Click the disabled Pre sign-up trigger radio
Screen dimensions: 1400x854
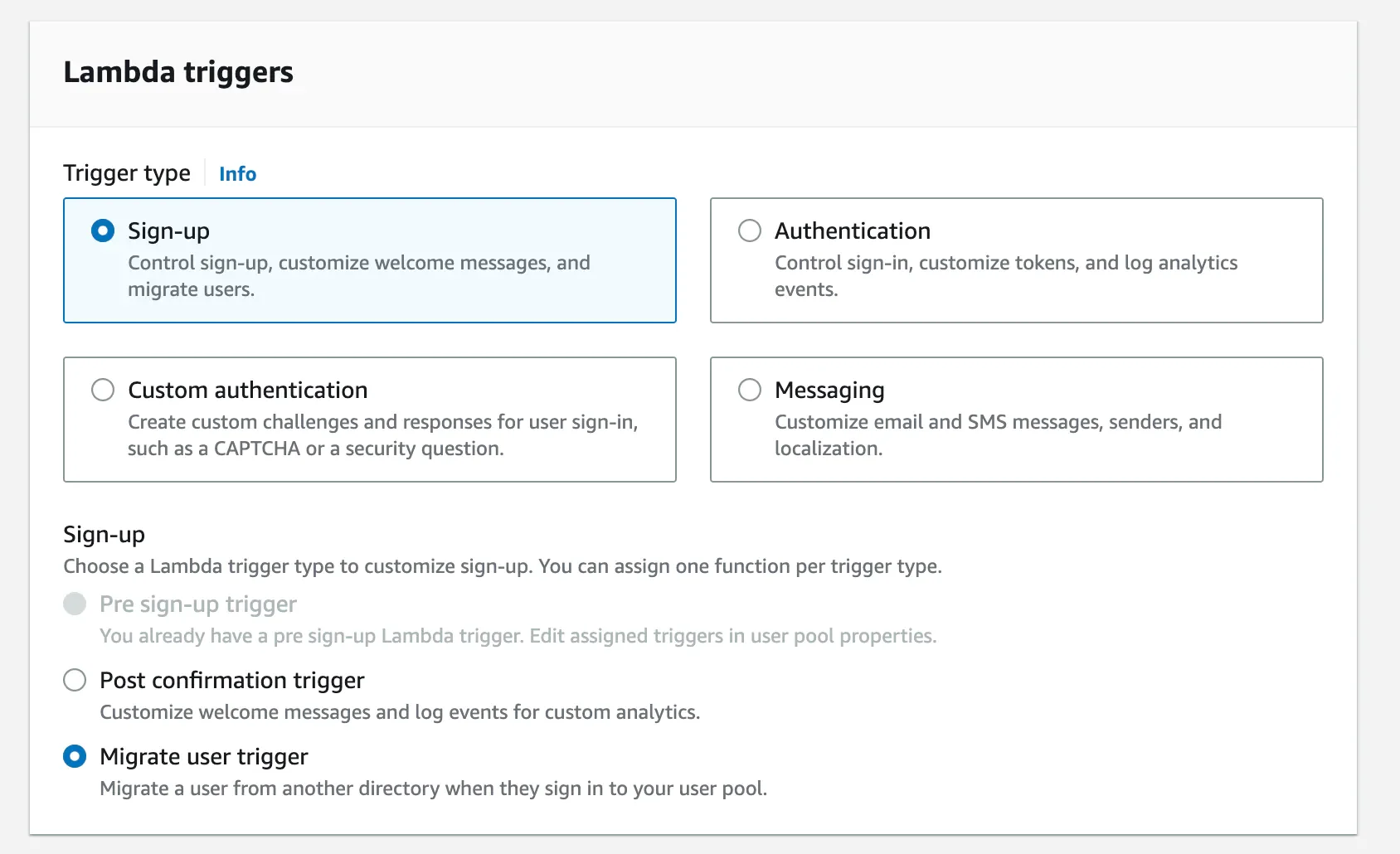pos(74,604)
